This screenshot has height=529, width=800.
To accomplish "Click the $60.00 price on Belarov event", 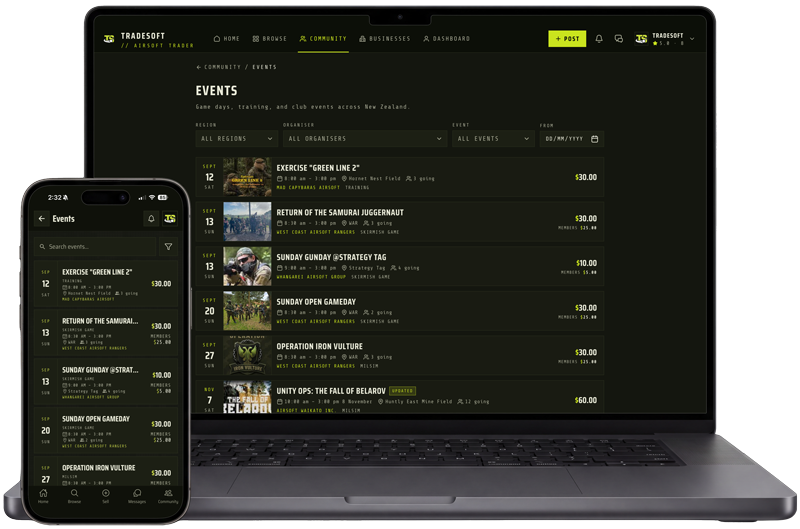I will click(586, 400).
